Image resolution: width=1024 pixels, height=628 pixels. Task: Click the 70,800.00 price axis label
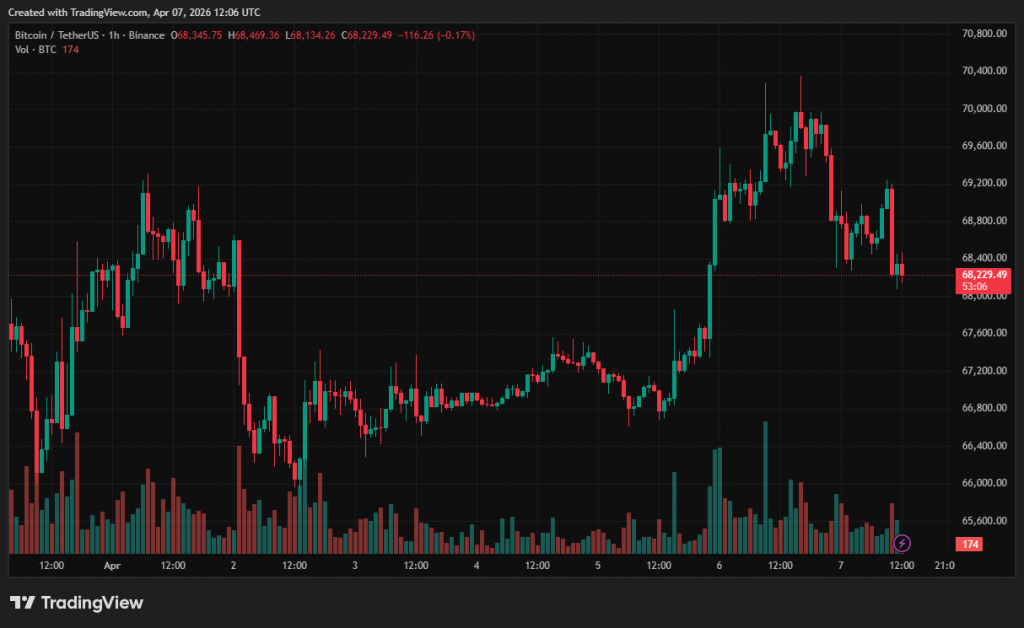[x=983, y=33]
